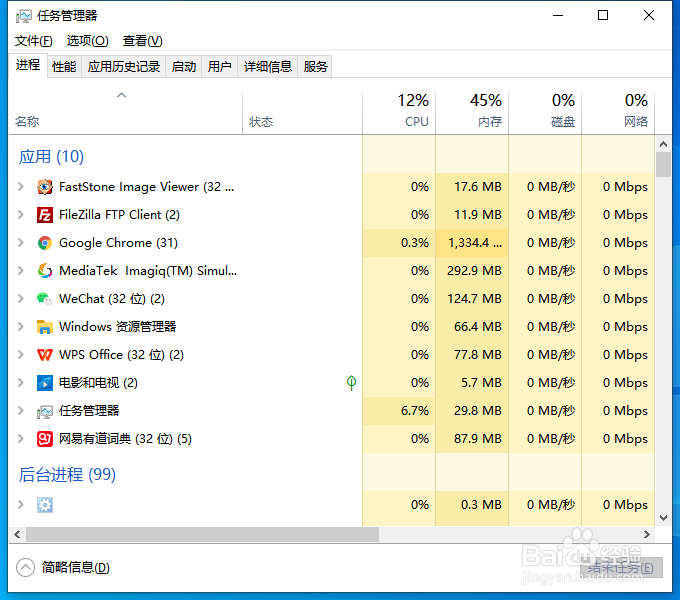Viewport: 680px width, 600px height.
Task: Click the WeChat icon
Action: click(x=45, y=299)
